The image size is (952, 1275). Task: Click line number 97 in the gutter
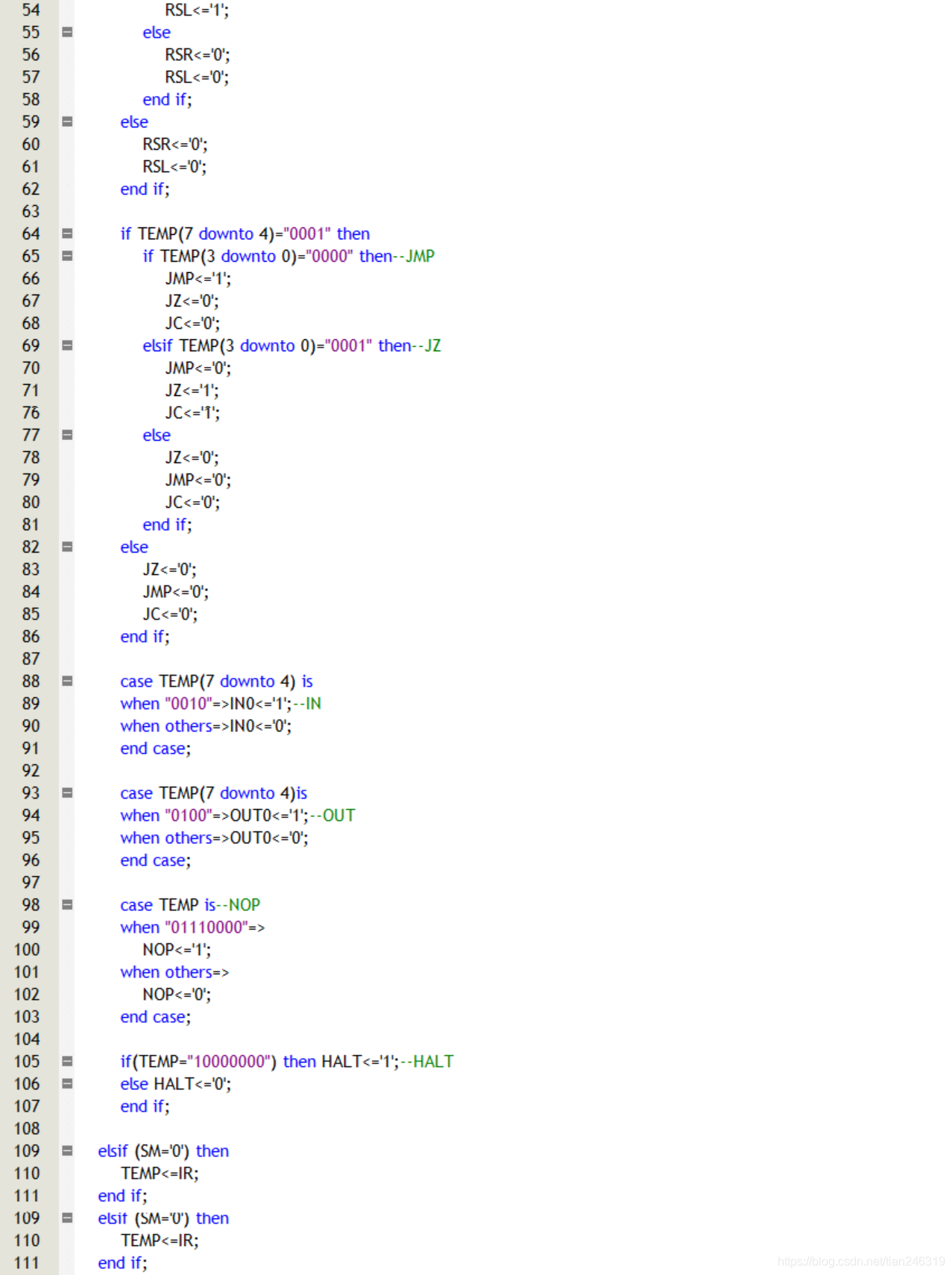click(31, 883)
